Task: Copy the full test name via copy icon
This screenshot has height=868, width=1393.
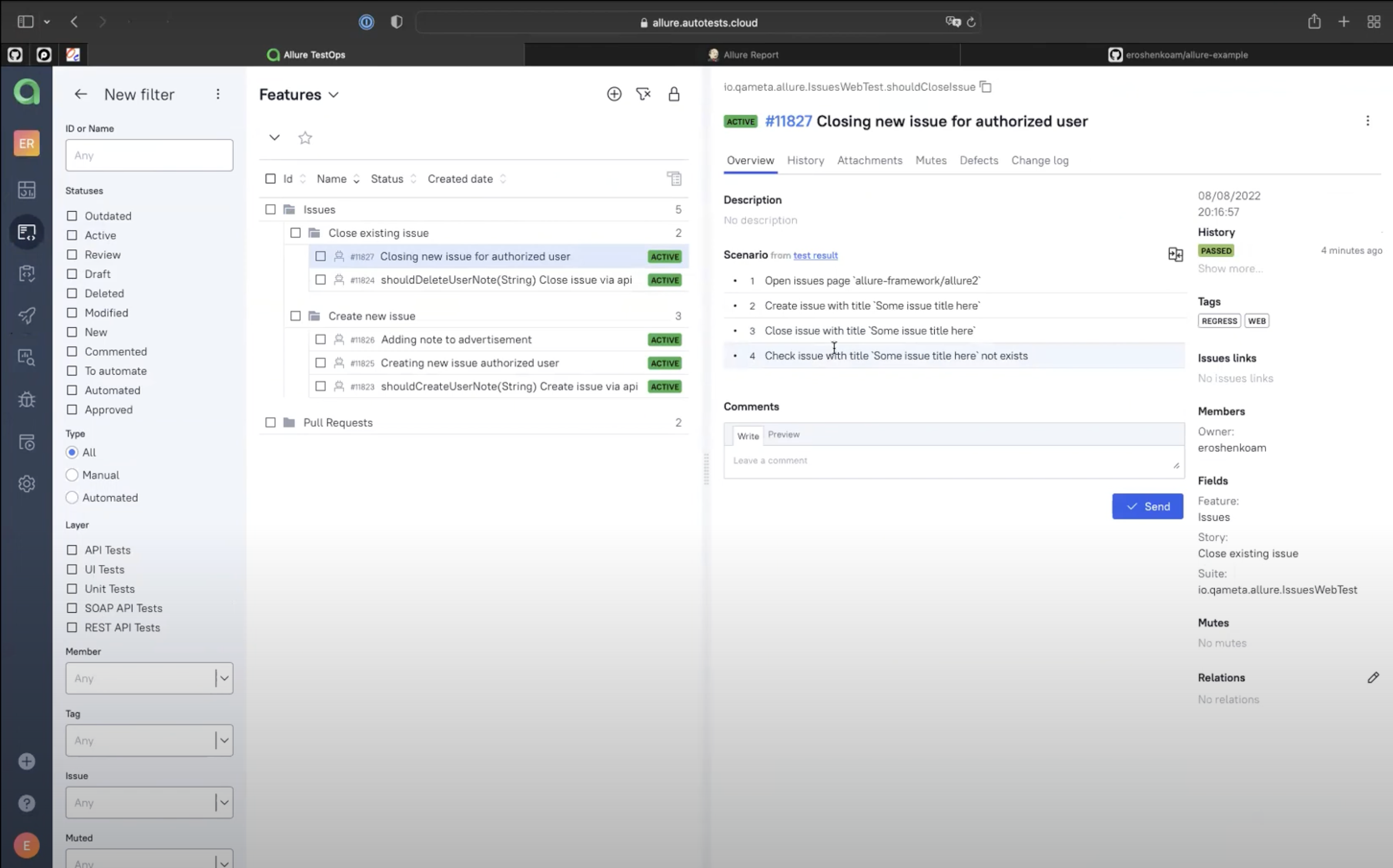Action: pyautogui.click(x=985, y=87)
